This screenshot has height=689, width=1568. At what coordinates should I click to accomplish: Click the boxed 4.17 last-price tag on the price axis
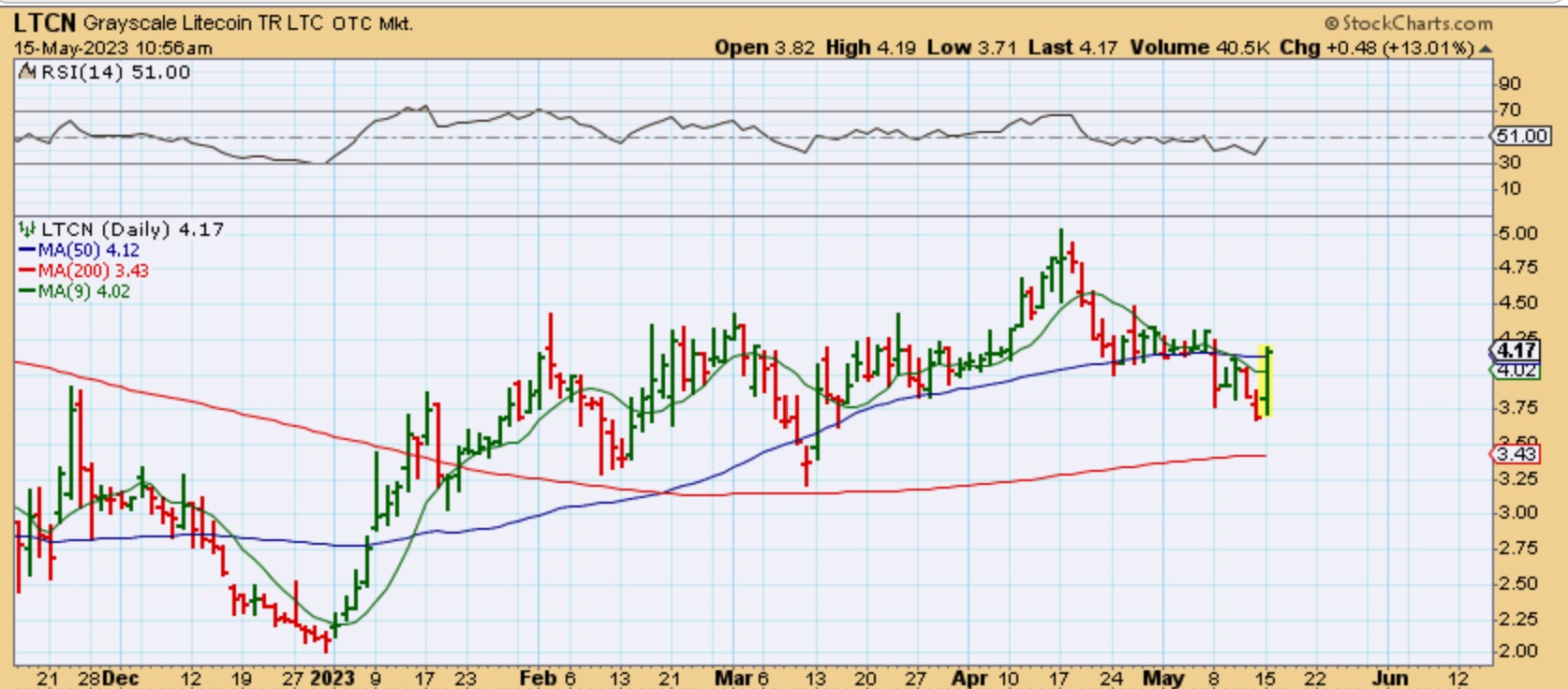click(x=1516, y=351)
